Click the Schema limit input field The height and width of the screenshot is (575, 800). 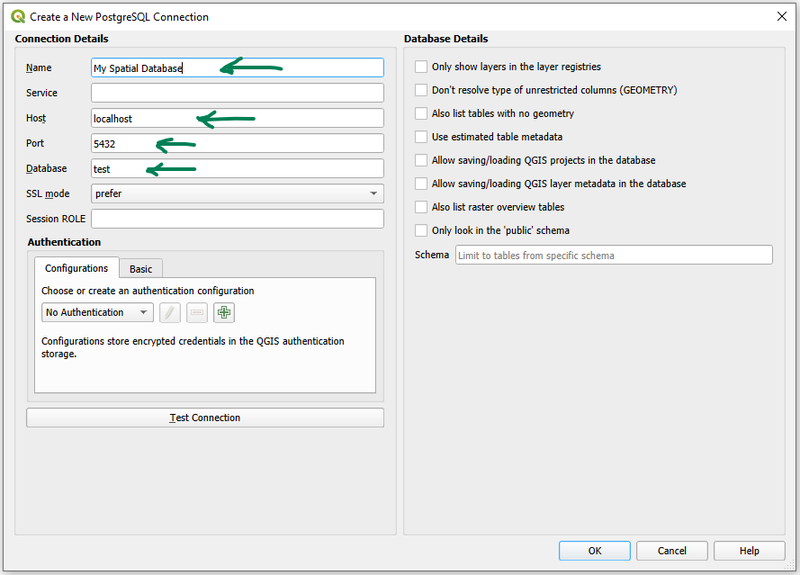point(614,255)
